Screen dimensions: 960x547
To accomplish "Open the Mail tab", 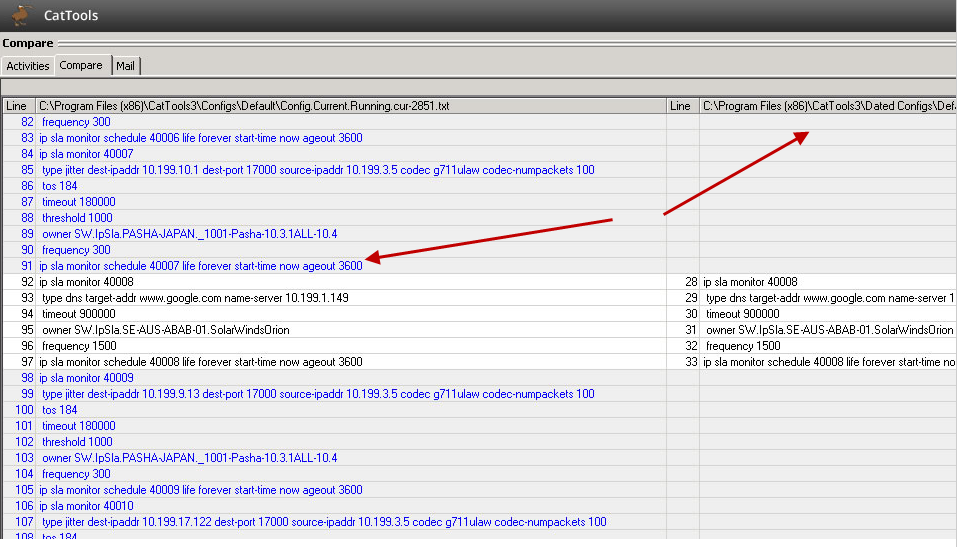I will coord(126,66).
